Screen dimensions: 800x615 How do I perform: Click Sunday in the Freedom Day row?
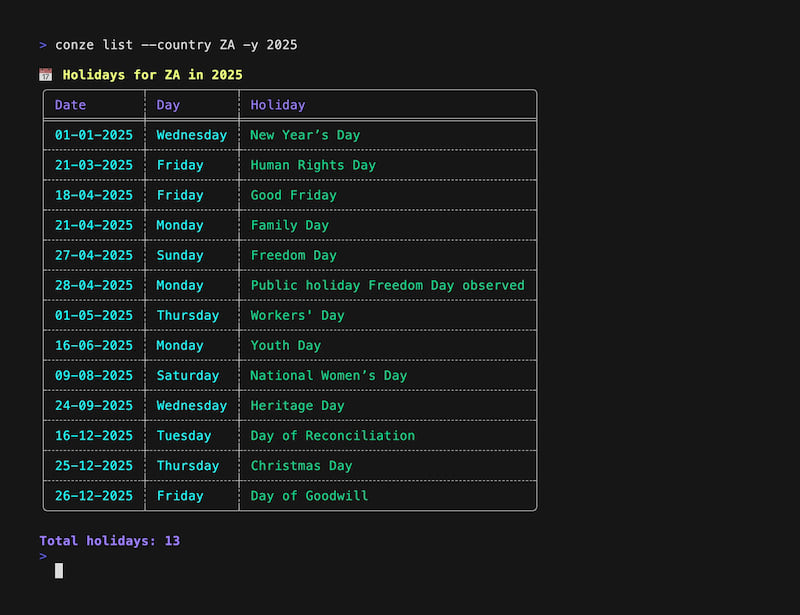coord(180,255)
